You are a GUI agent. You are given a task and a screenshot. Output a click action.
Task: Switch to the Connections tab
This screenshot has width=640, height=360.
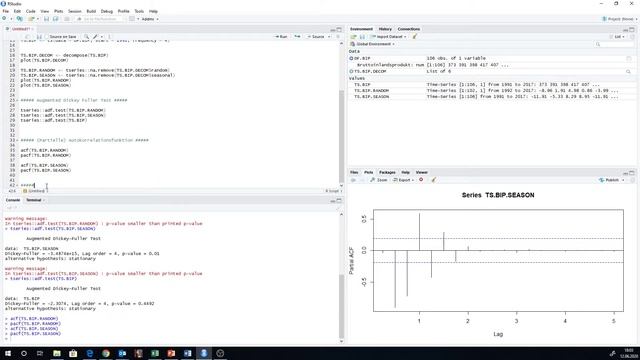click(409, 29)
